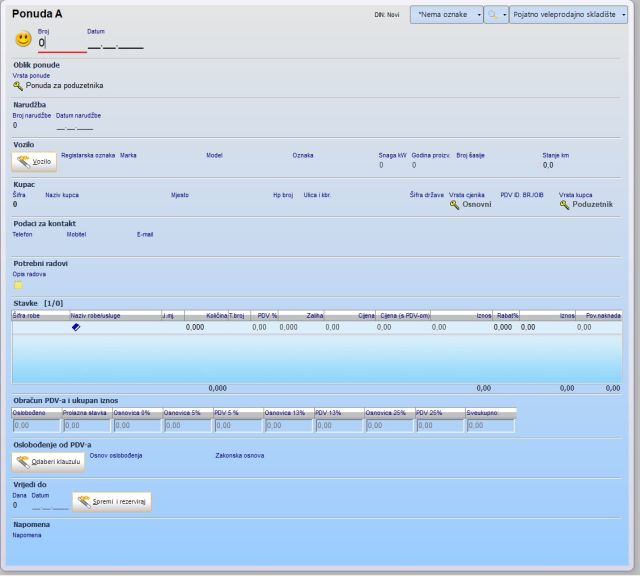The height and width of the screenshot is (577, 640).
Task: Click the Svekupno total field
Action: pos(490,425)
